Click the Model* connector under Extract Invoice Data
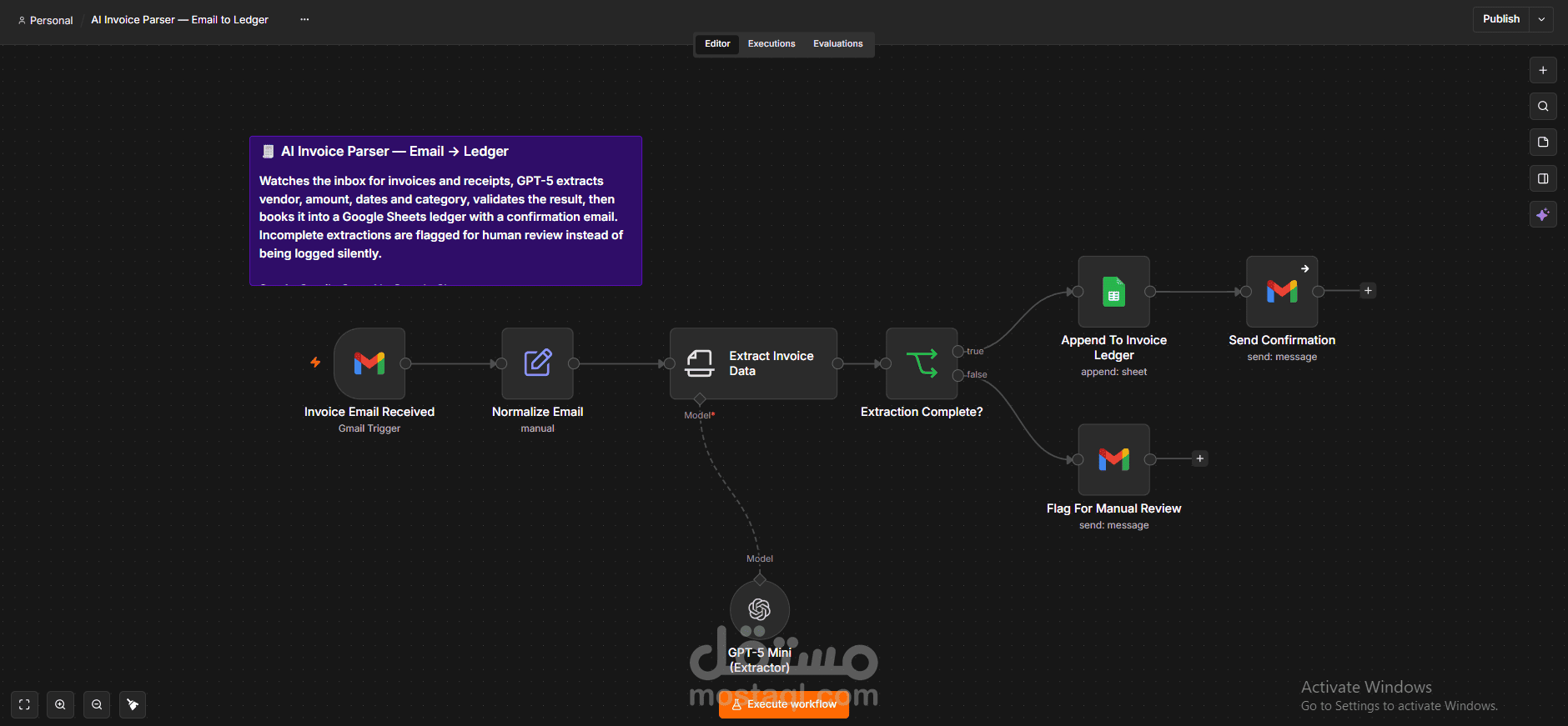Viewport: 1568px width, 726px height. click(x=700, y=399)
